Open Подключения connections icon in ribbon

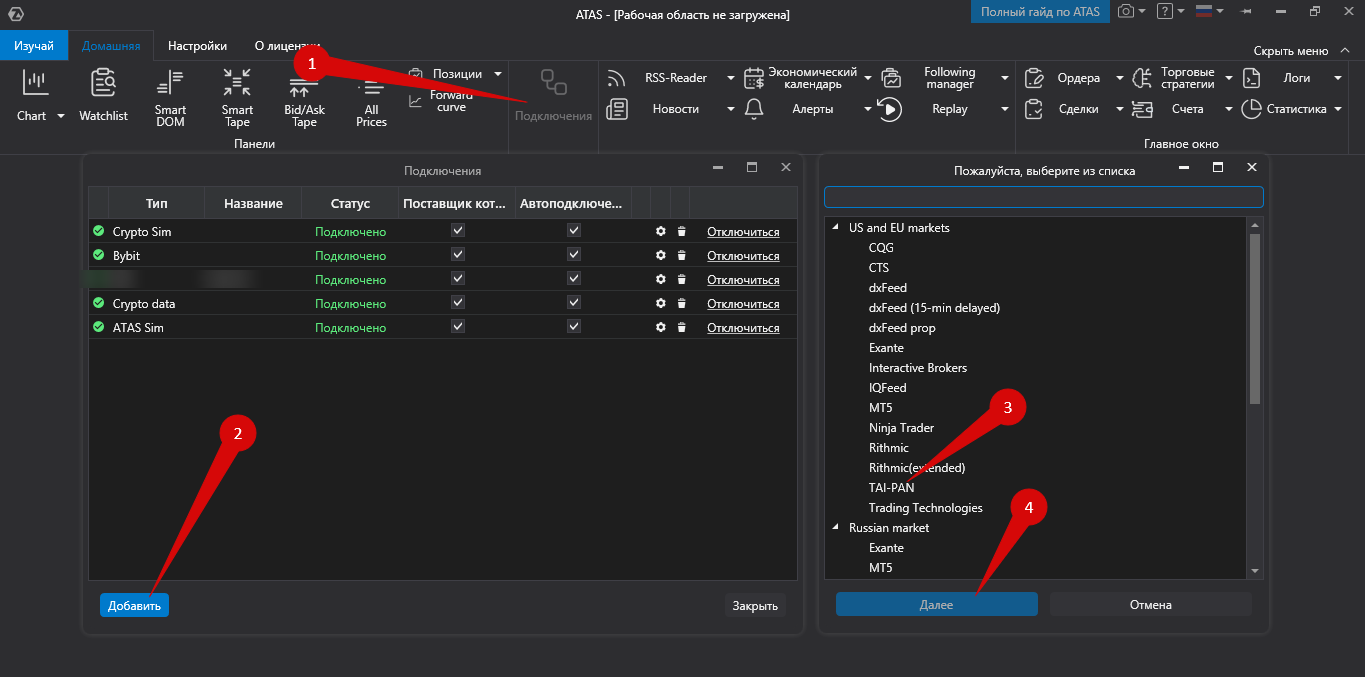point(553,83)
